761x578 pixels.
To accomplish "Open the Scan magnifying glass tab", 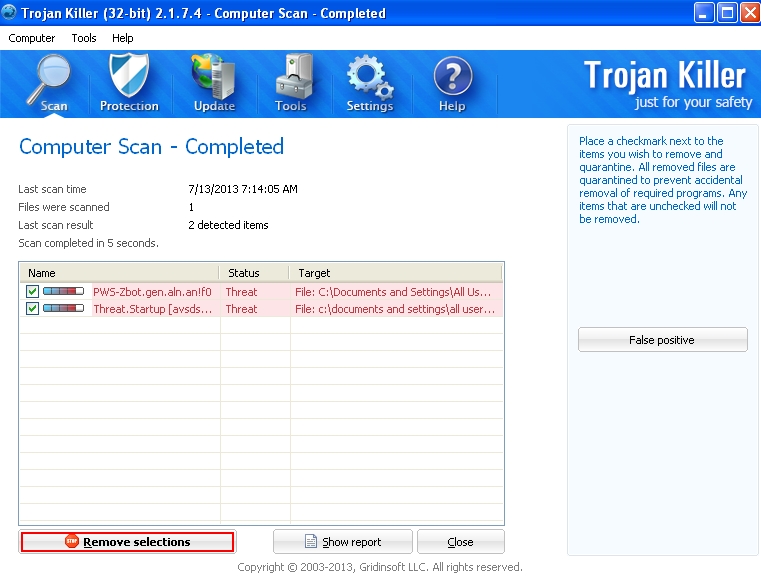I will coord(52,84).
